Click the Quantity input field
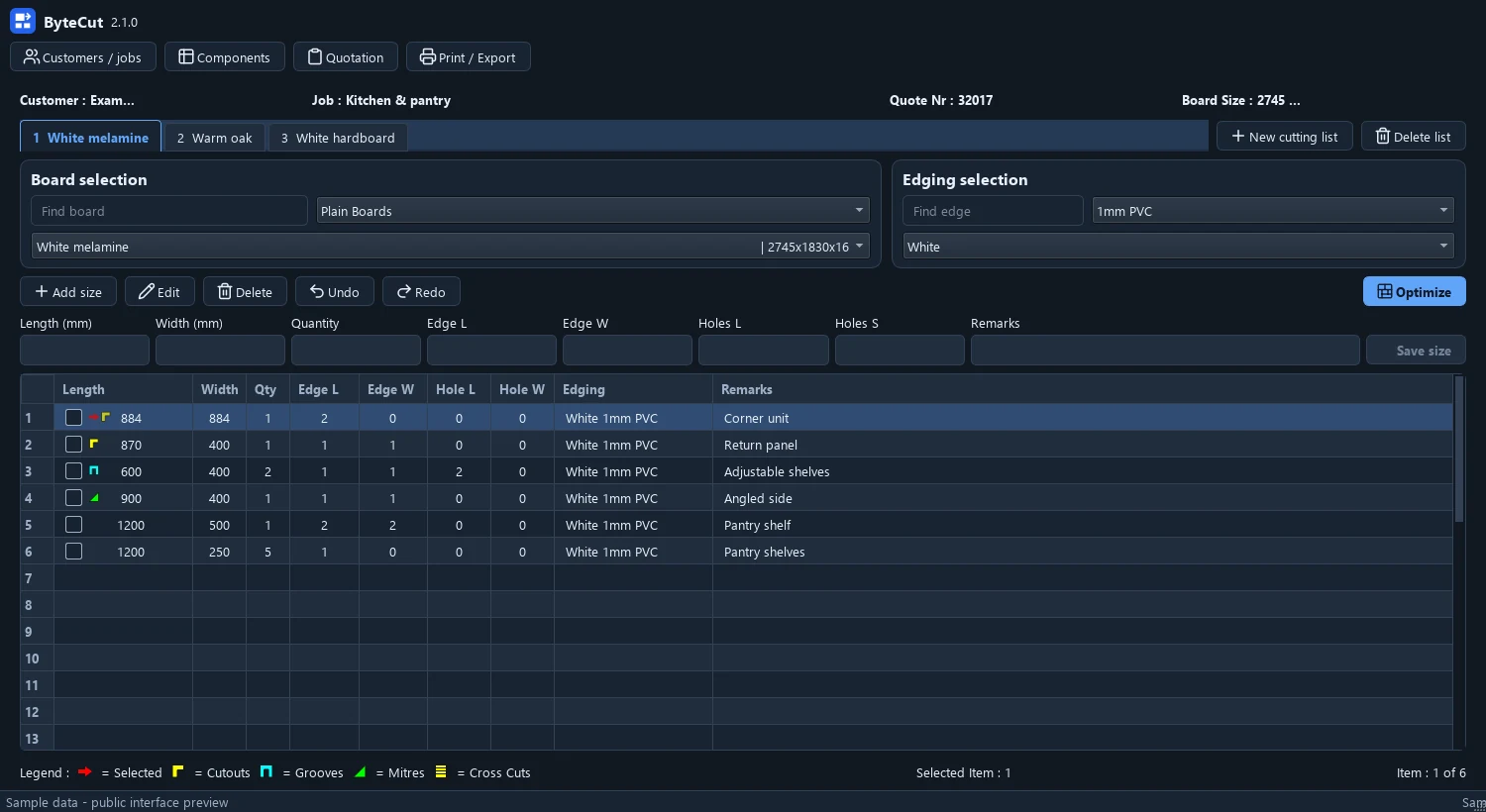 pos(356,350)
